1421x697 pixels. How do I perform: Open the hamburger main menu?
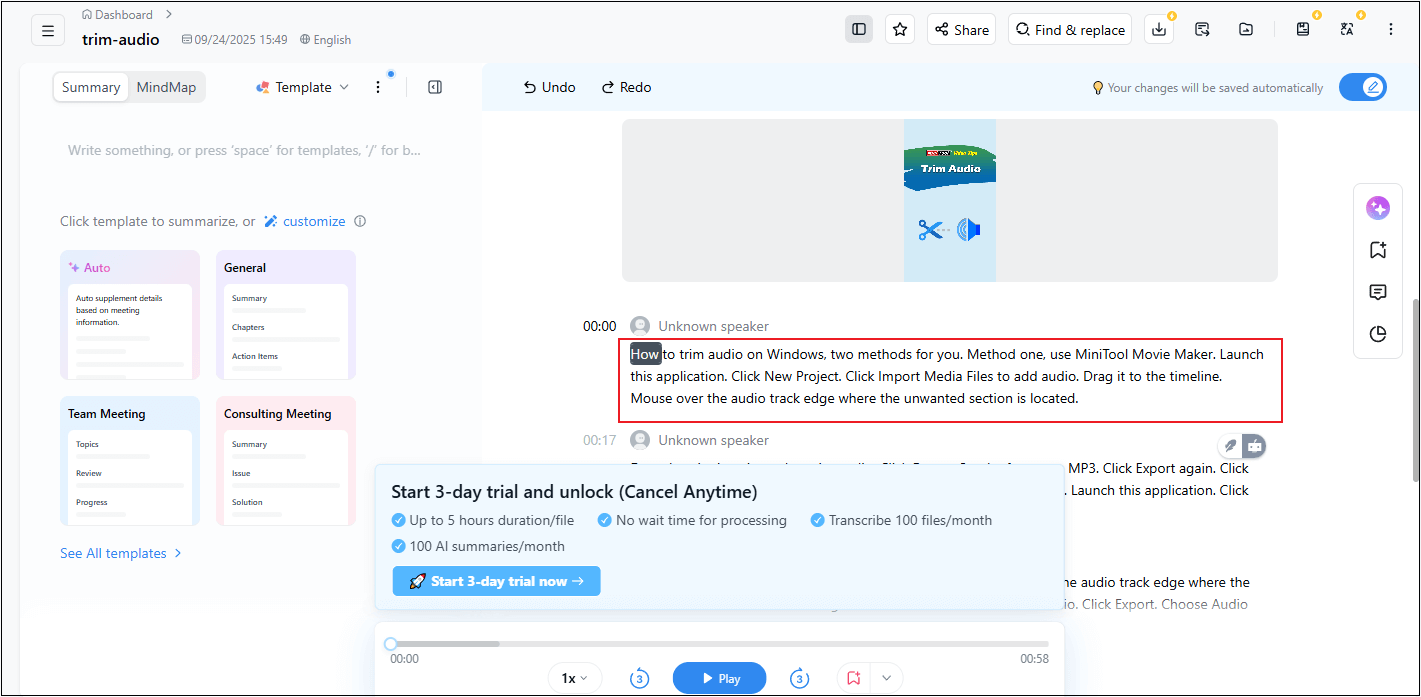tap(48, 30)
